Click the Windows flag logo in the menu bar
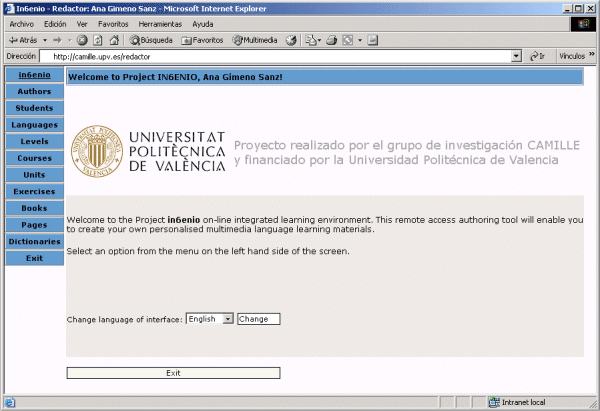 click(x=583, y=24)
